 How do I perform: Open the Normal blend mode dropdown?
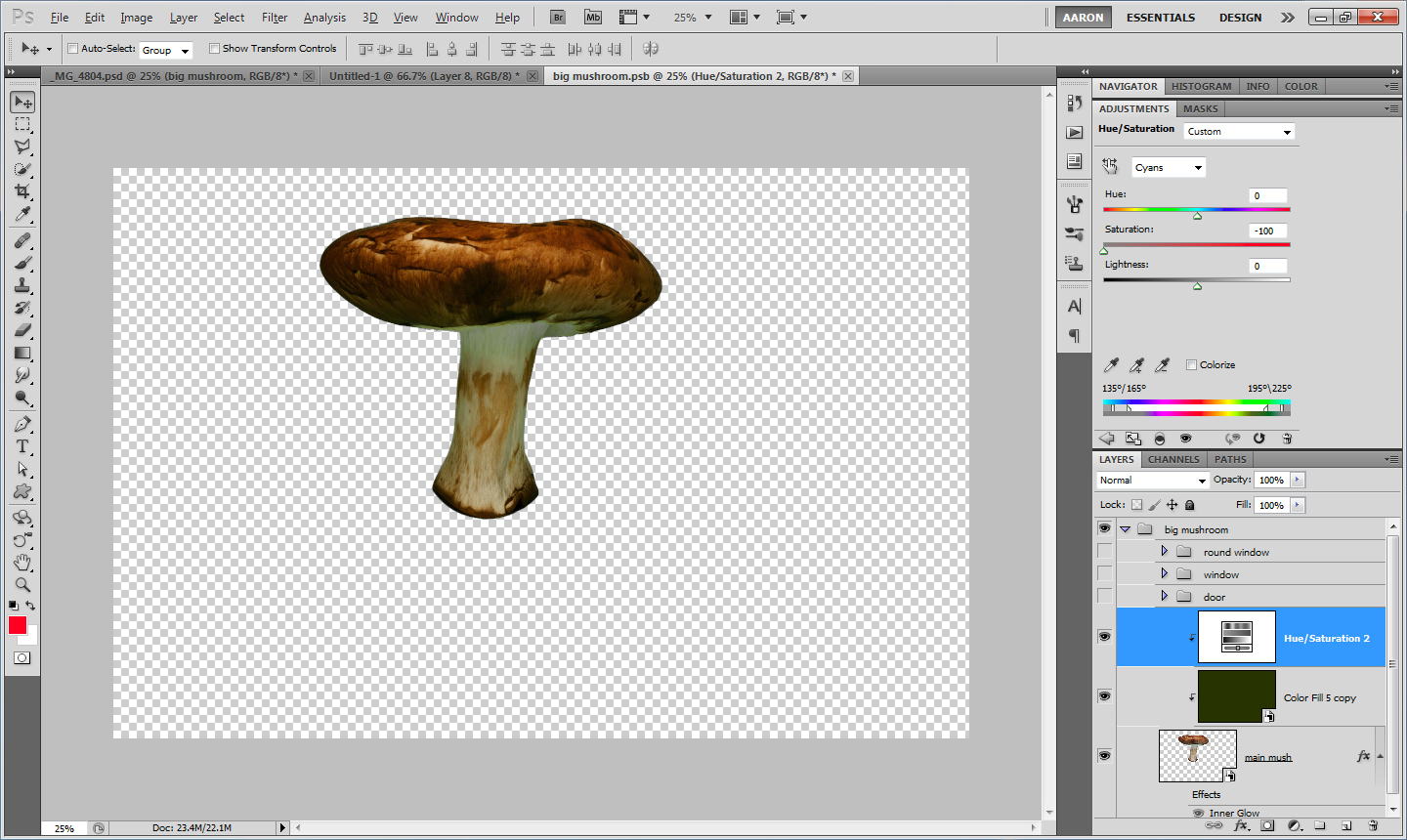(x=1153, y=481)
